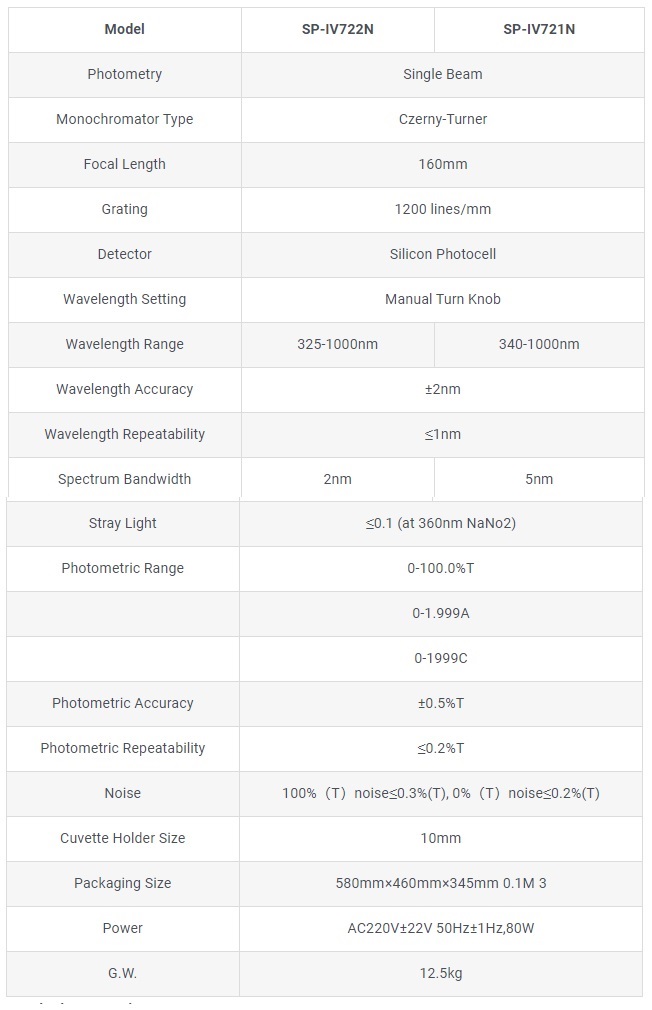Click the Packaging Size dimensions cell
This screenshot has width=652, height=1010.
point(441,883)
